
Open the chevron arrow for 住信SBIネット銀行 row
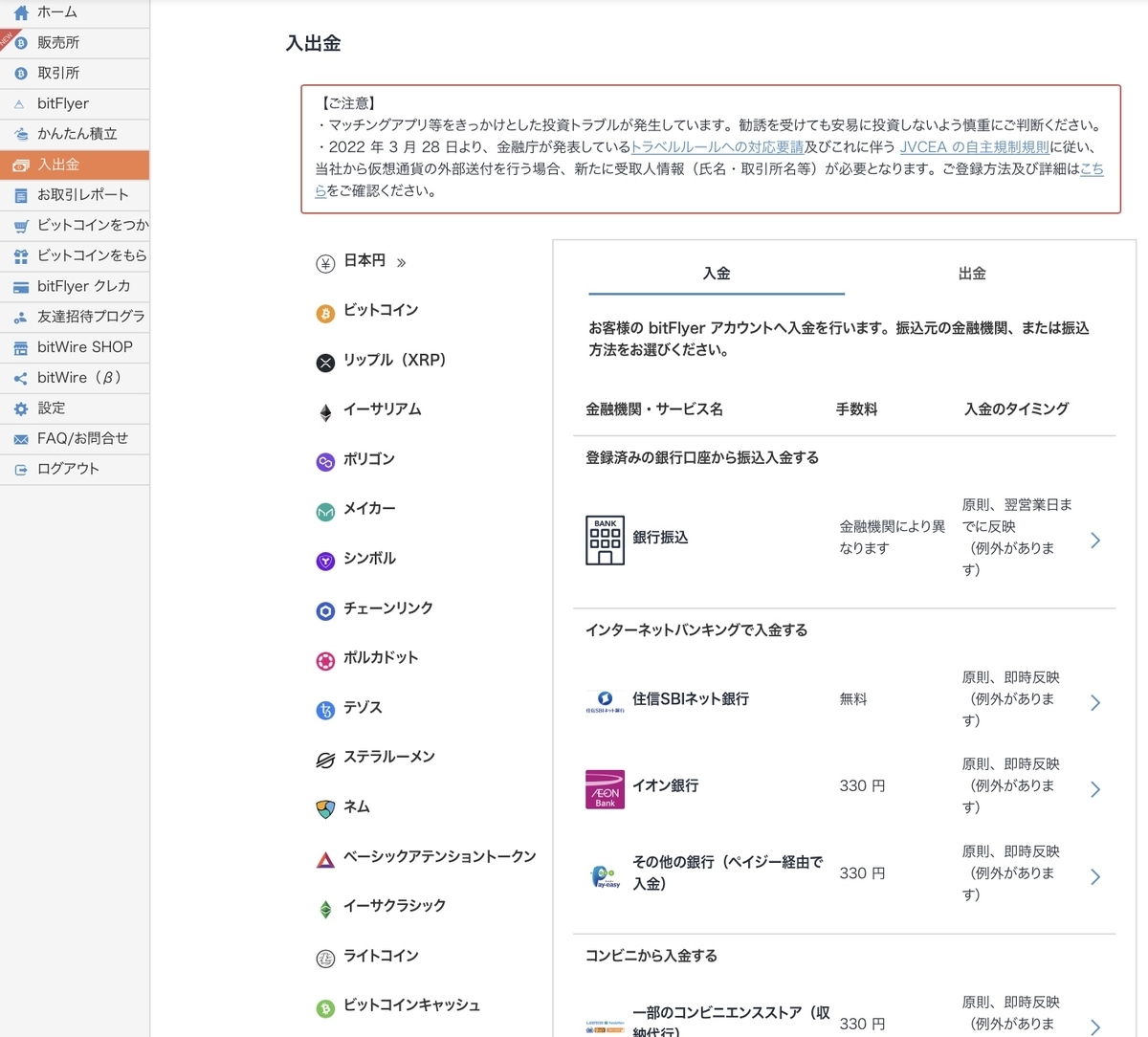click(x=1095, y=703)
